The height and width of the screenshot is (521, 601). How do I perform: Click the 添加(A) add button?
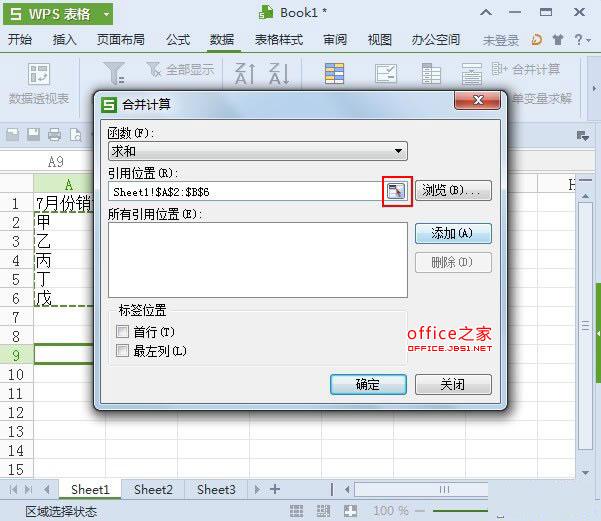tap(453, 233)
